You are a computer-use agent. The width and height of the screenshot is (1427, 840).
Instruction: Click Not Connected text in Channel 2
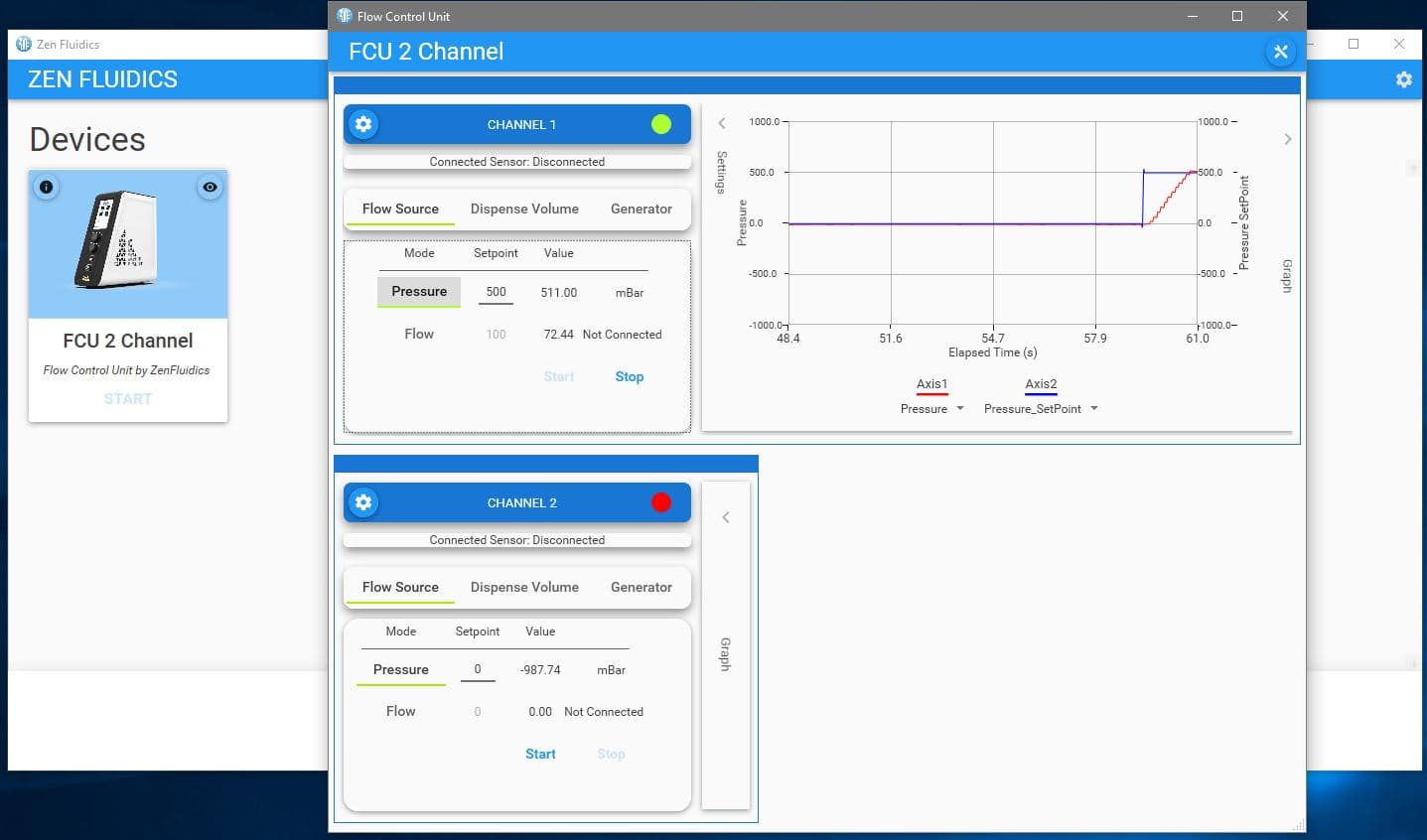(604, 712)
